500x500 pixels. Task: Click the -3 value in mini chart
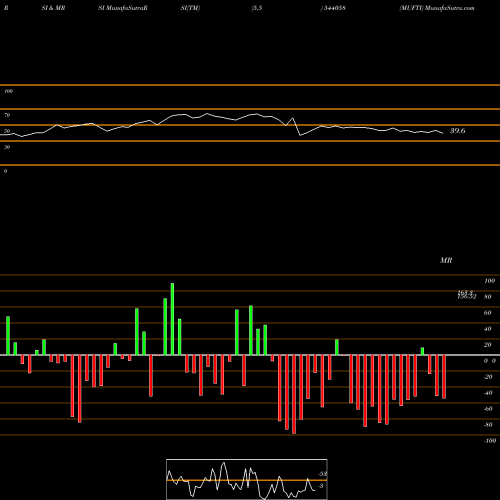click(321, 486)
